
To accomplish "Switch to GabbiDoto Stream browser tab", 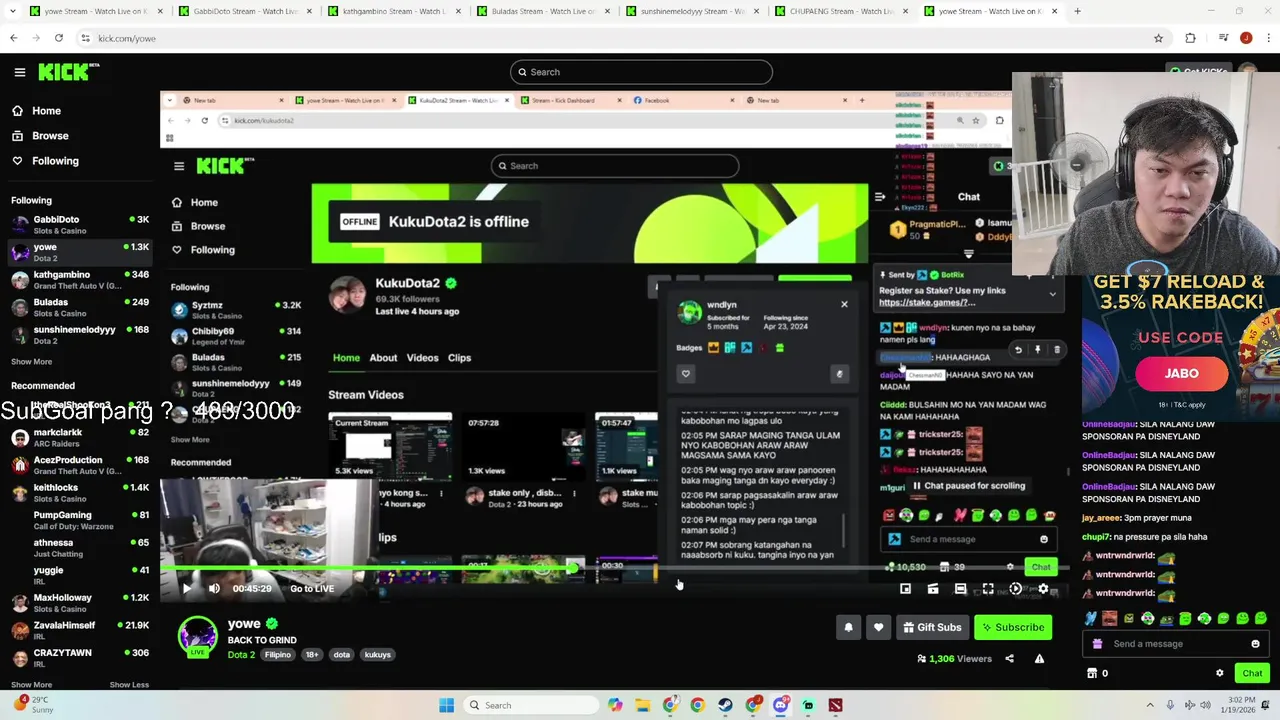I will pos(244,11).
